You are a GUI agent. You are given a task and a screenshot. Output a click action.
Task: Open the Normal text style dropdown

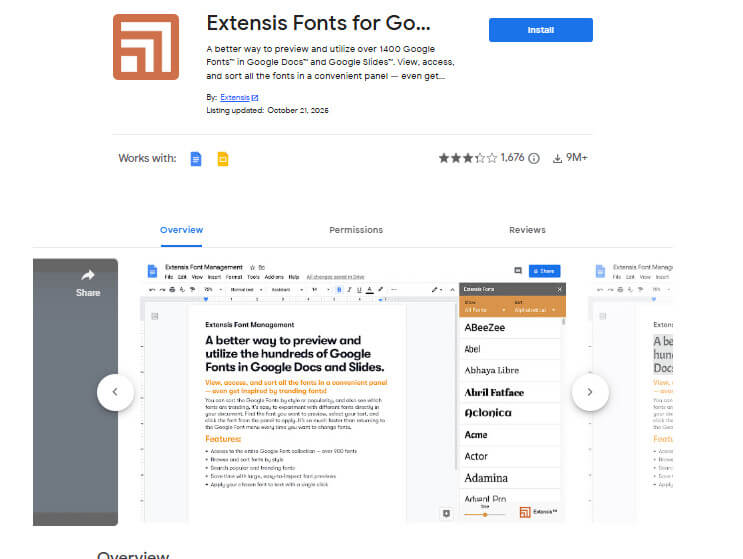click(x=246, y=289)
